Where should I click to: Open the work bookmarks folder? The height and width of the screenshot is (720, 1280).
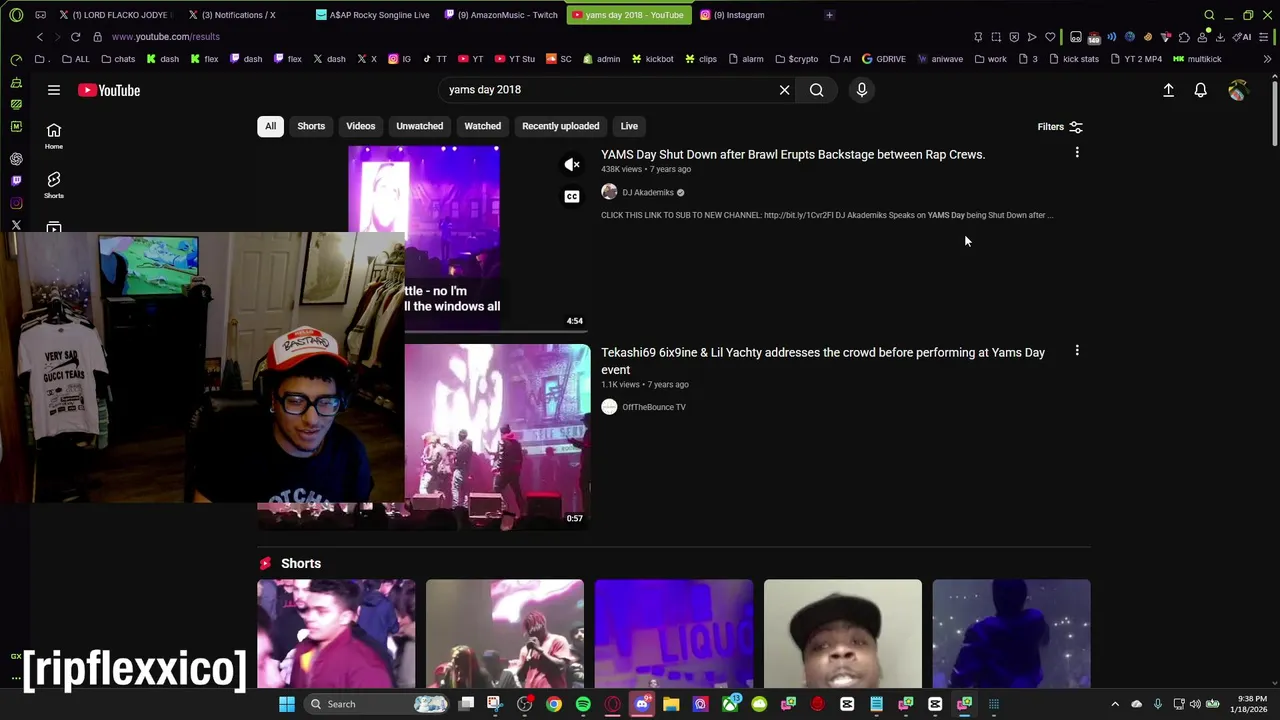990,59
